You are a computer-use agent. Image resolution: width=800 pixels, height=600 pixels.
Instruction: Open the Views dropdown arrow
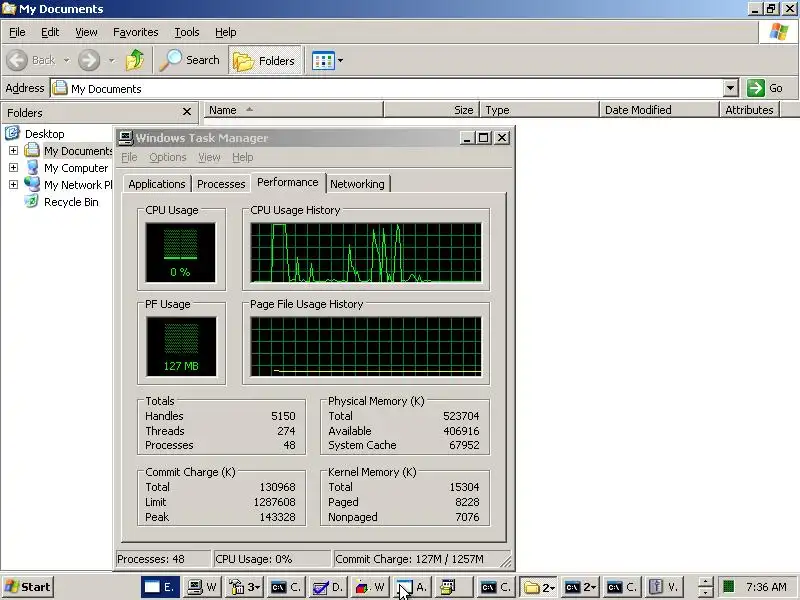340,61
